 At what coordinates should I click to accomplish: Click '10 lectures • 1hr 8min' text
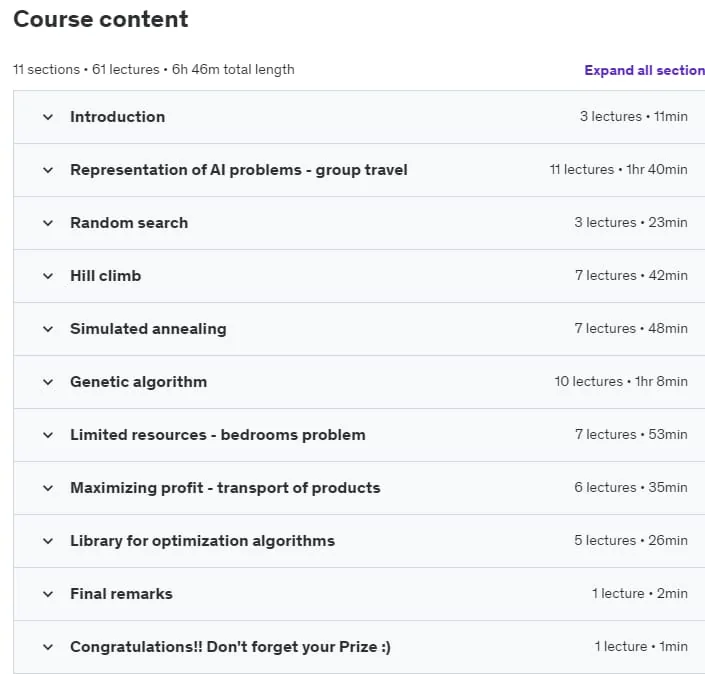point(621,381)
